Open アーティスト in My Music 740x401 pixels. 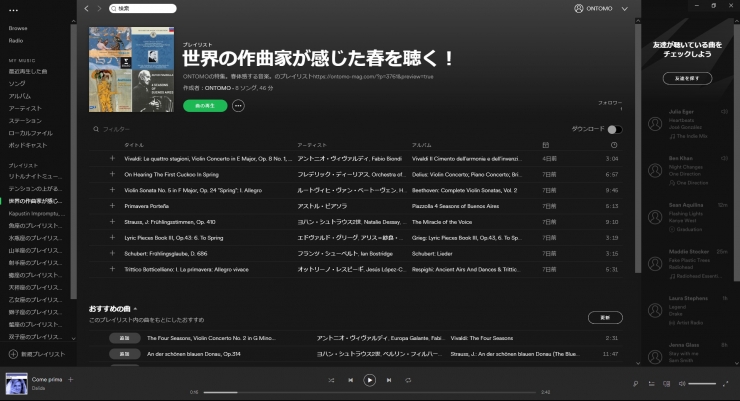point(25,108)
